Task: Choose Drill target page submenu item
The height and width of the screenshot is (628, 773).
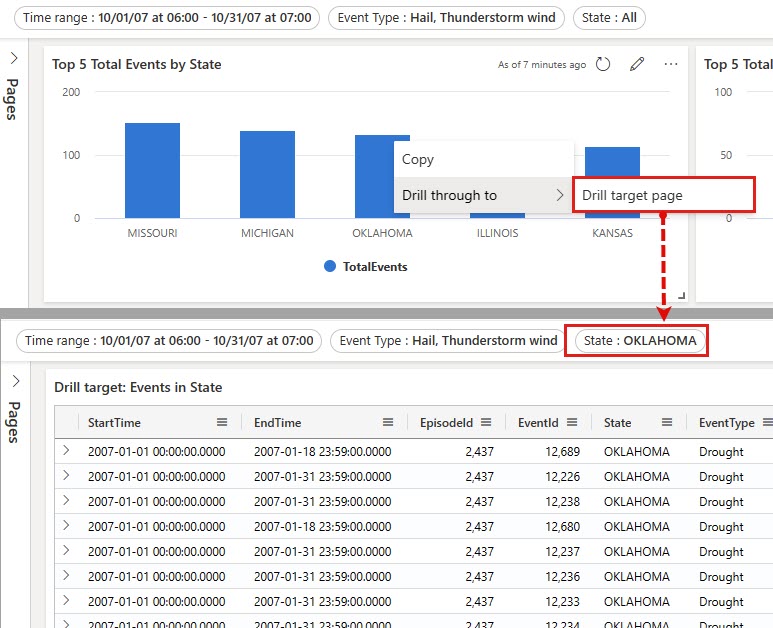Action: pos(664,195)
